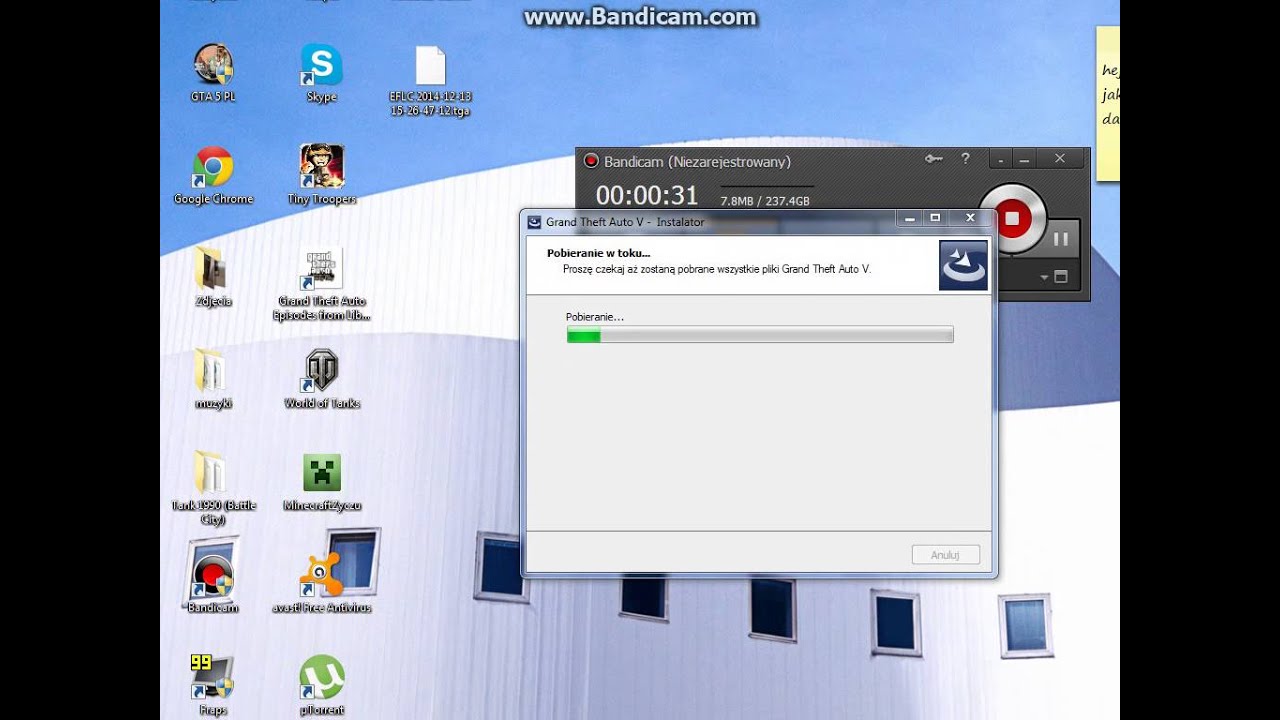The image size is (1280, 720).
Task: Select the Minecraft2yc.cu icon
Action: 321,481
